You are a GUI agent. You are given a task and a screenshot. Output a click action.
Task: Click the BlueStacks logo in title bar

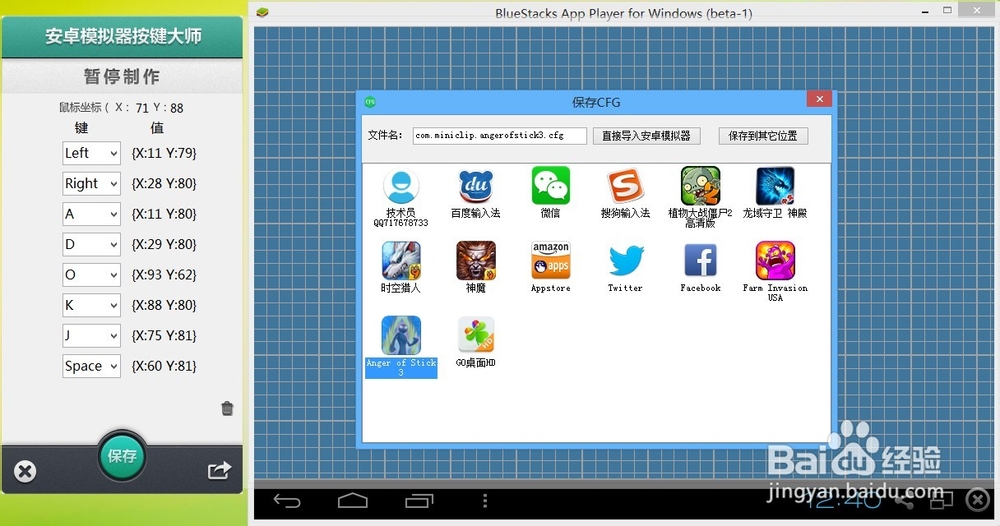click(x=262, y=12)
